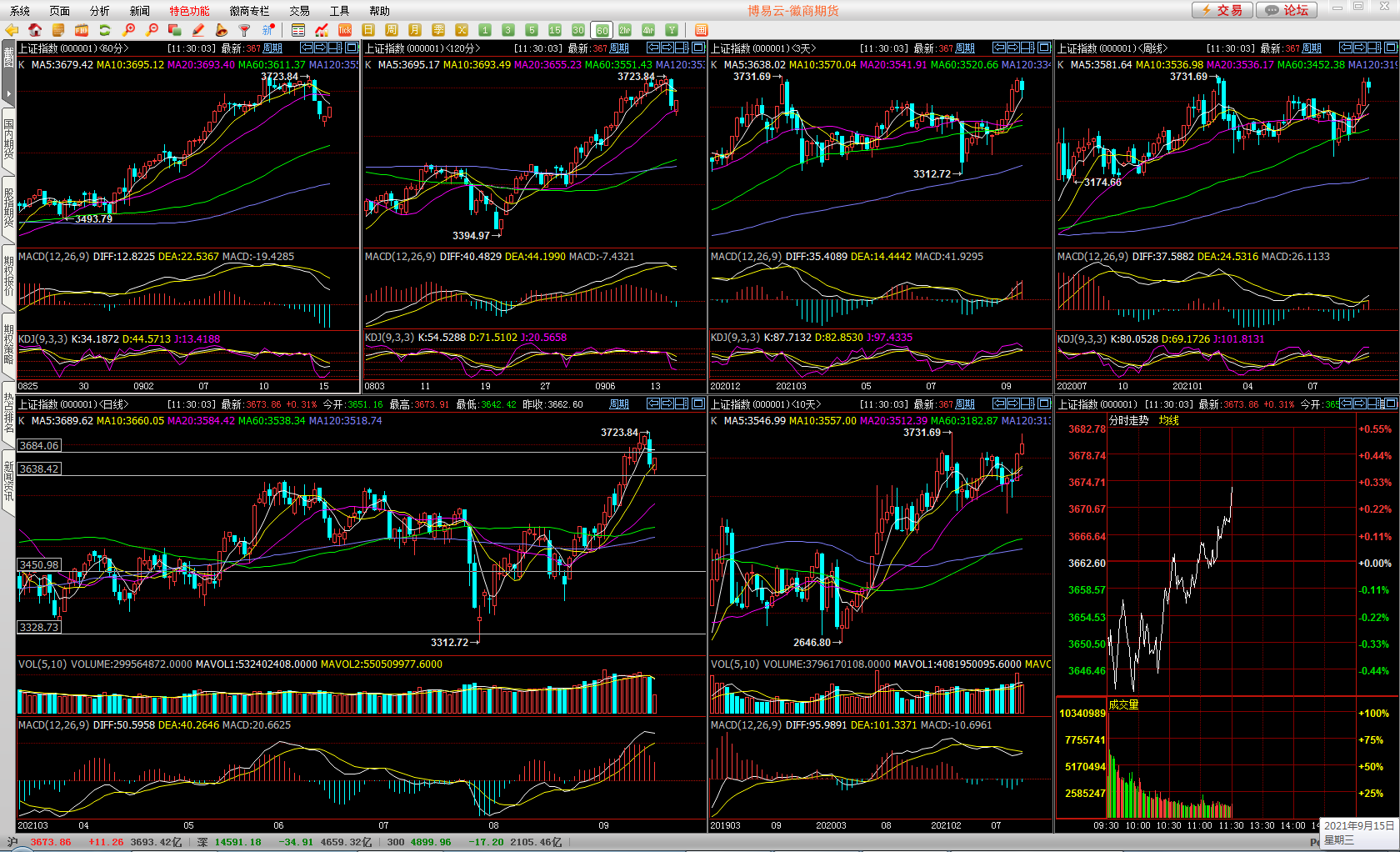Open the quote table list icon
The height and width of the screenshot is (852, 1400).
pos(298,30)
